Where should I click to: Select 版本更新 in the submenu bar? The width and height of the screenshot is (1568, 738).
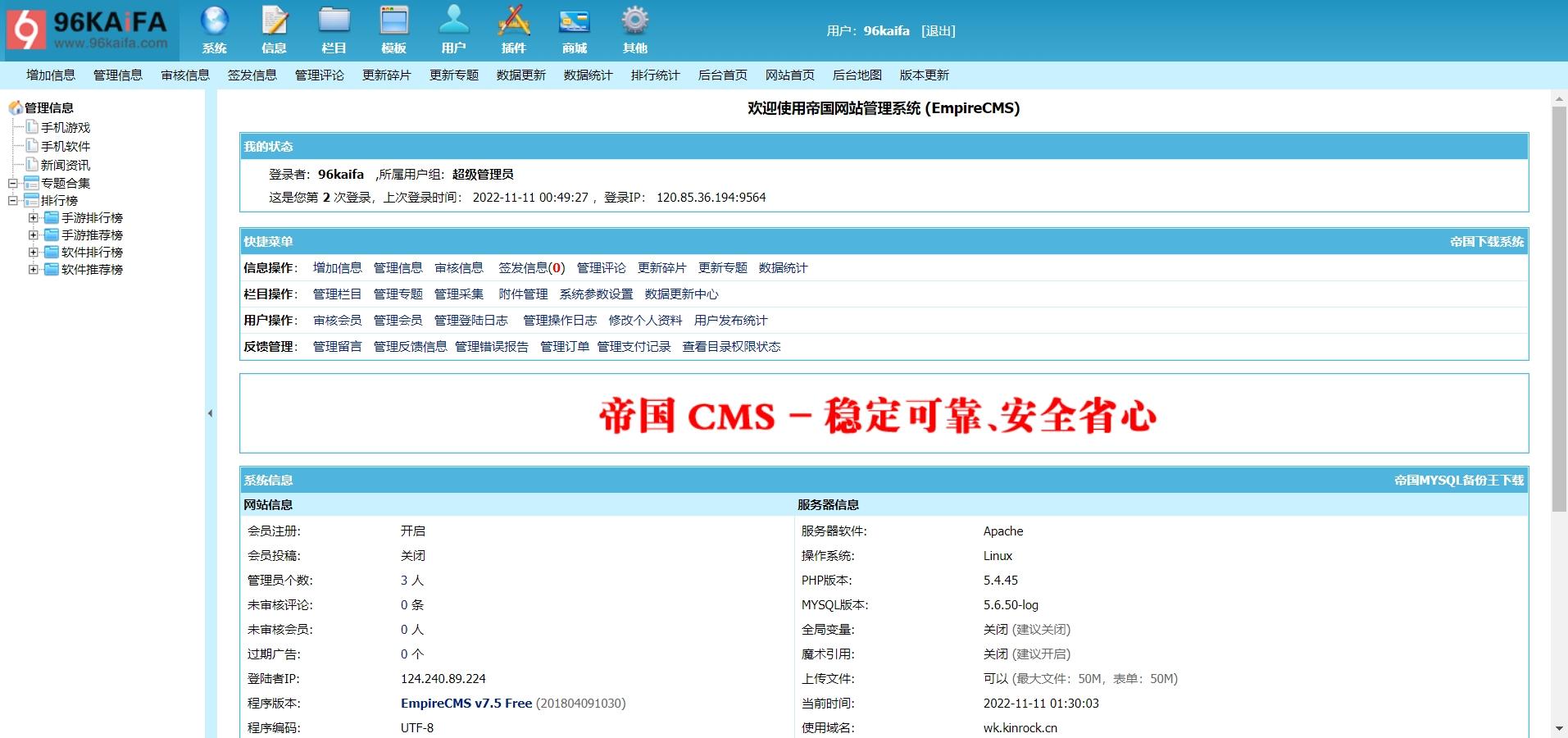click(x=925, y=75)
